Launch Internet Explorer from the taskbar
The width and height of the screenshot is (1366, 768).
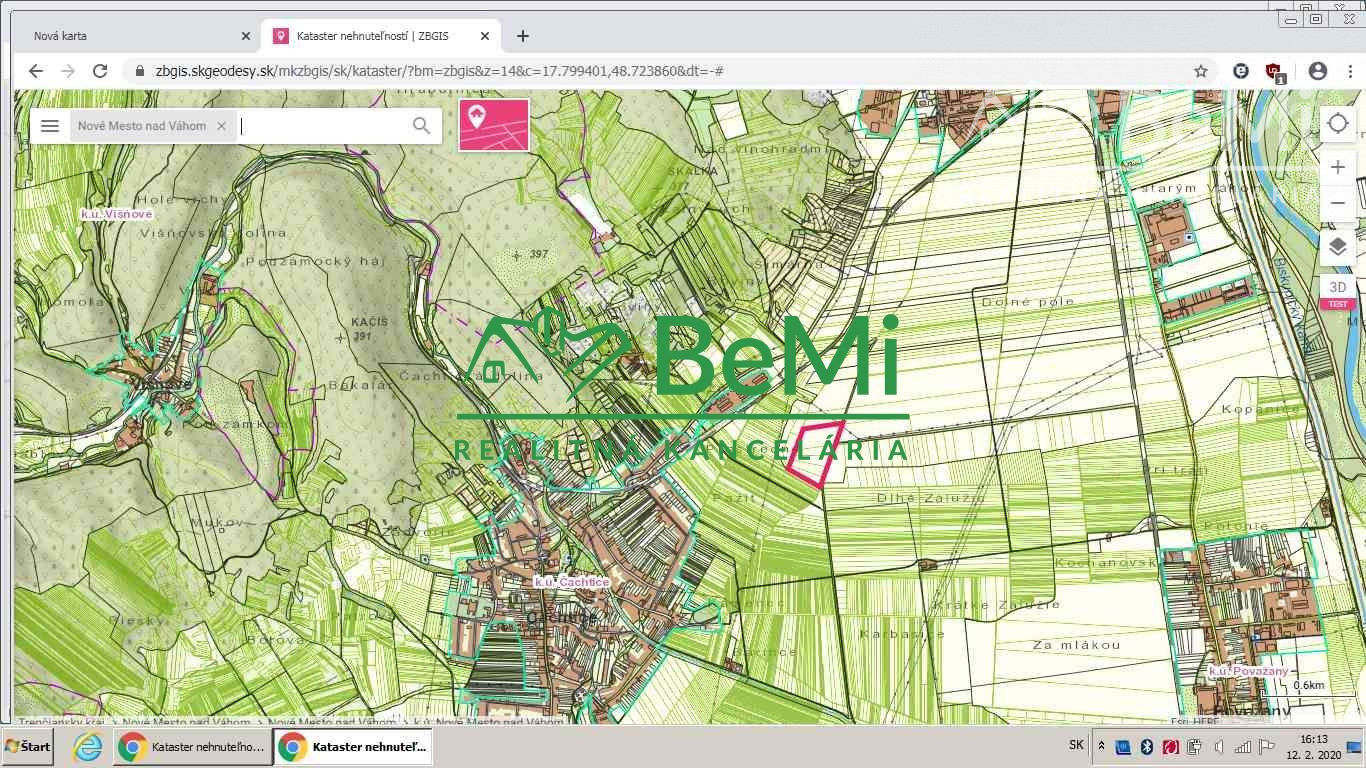(88, 747)
